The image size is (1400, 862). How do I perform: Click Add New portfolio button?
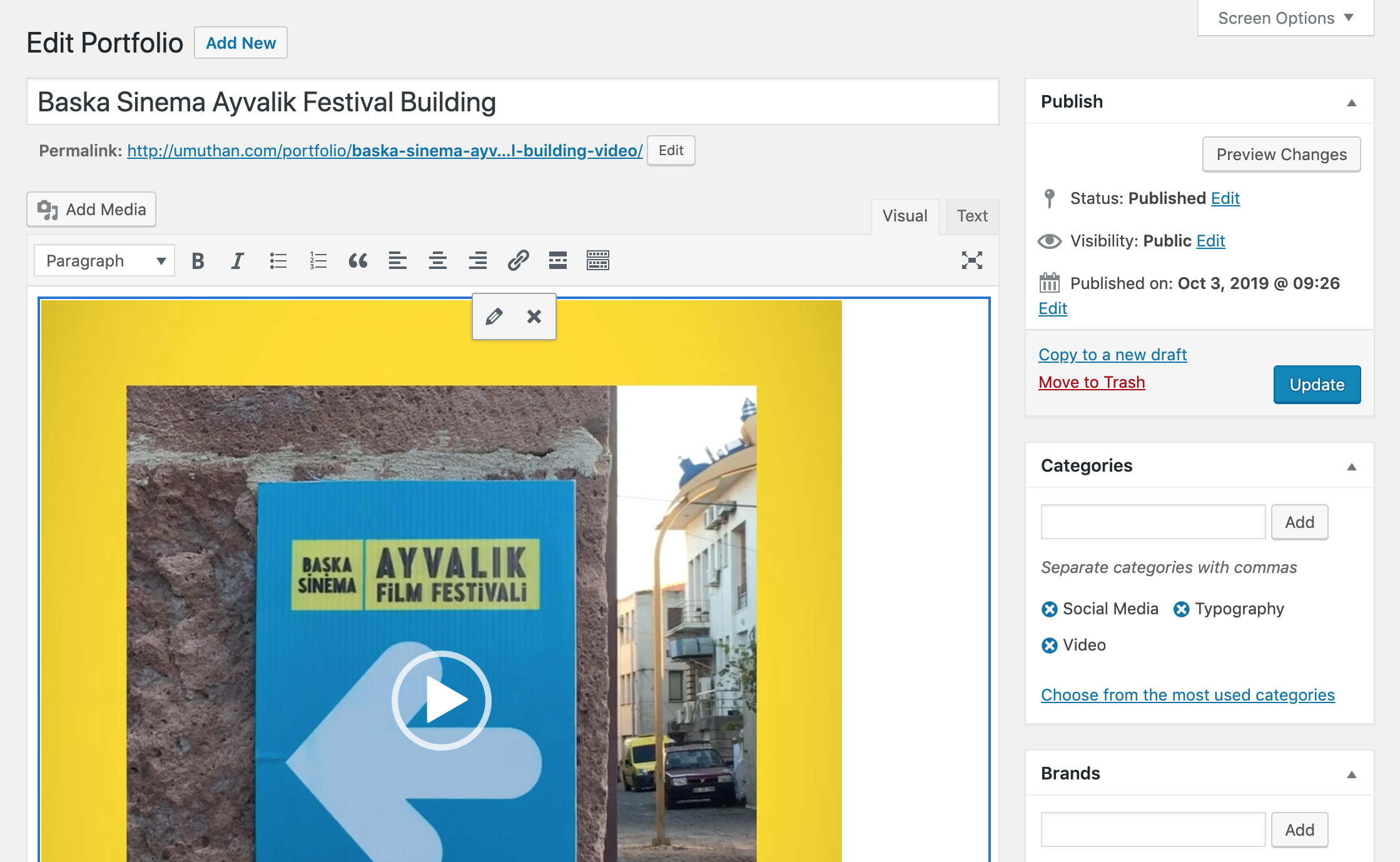(241, 43)
